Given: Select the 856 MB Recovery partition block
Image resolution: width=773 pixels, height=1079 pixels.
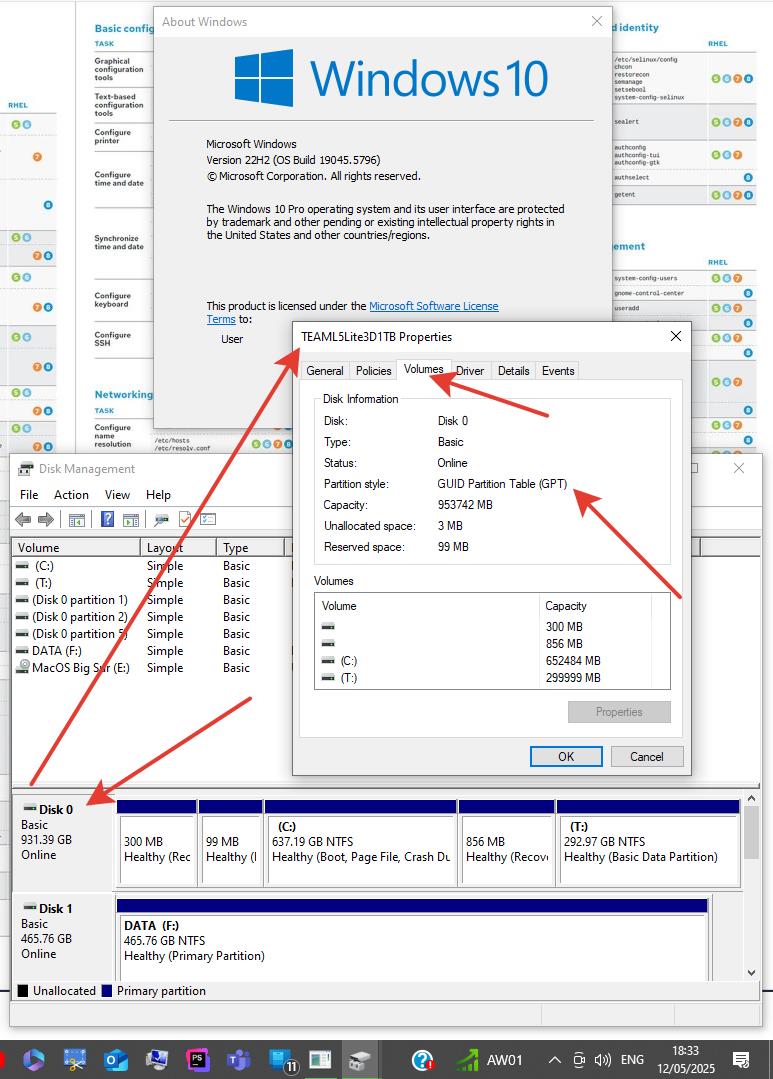Looking at the screenshot, I should (507, 843).
